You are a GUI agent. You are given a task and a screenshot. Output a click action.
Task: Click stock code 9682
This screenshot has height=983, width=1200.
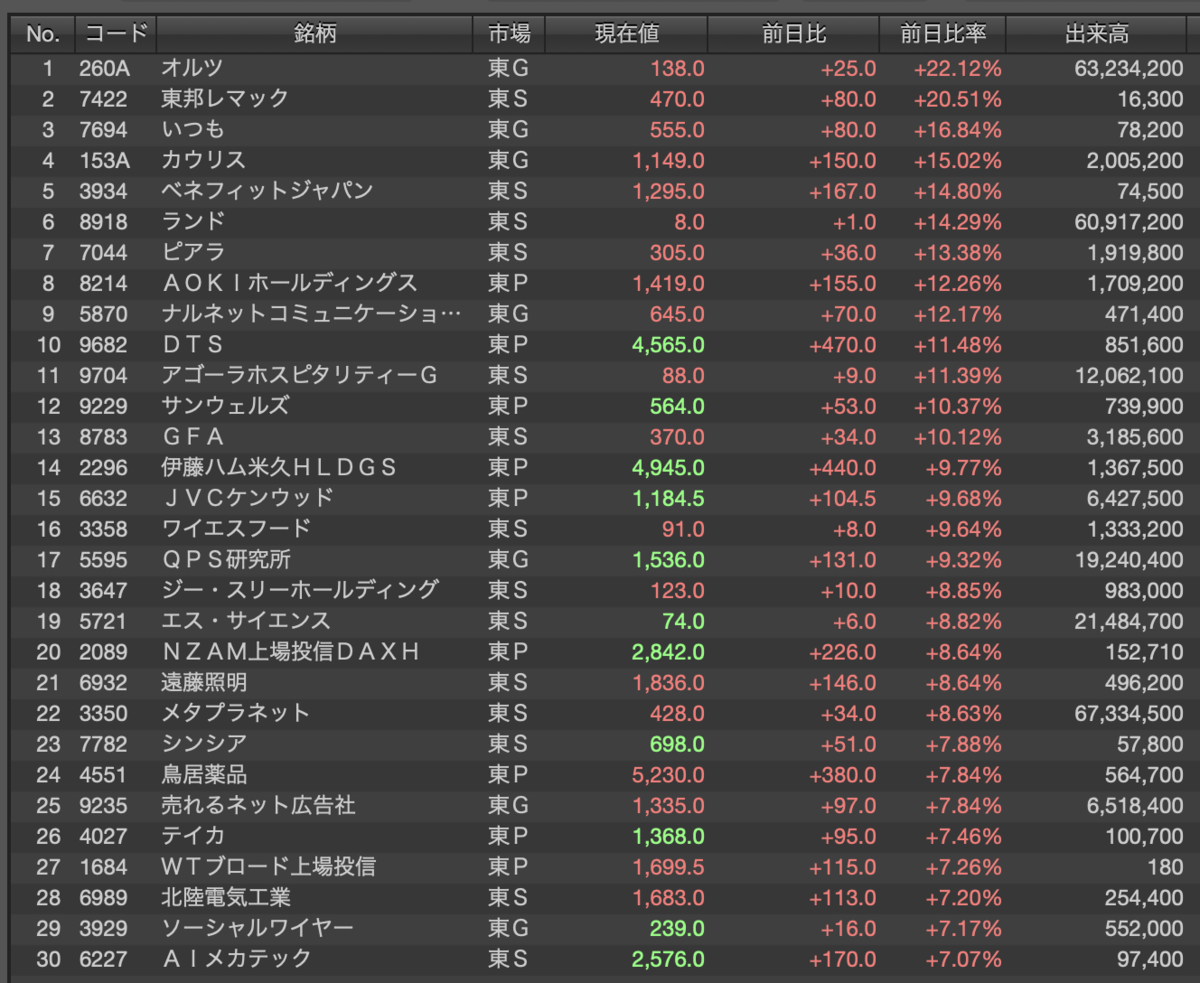[x=104, y=344]
